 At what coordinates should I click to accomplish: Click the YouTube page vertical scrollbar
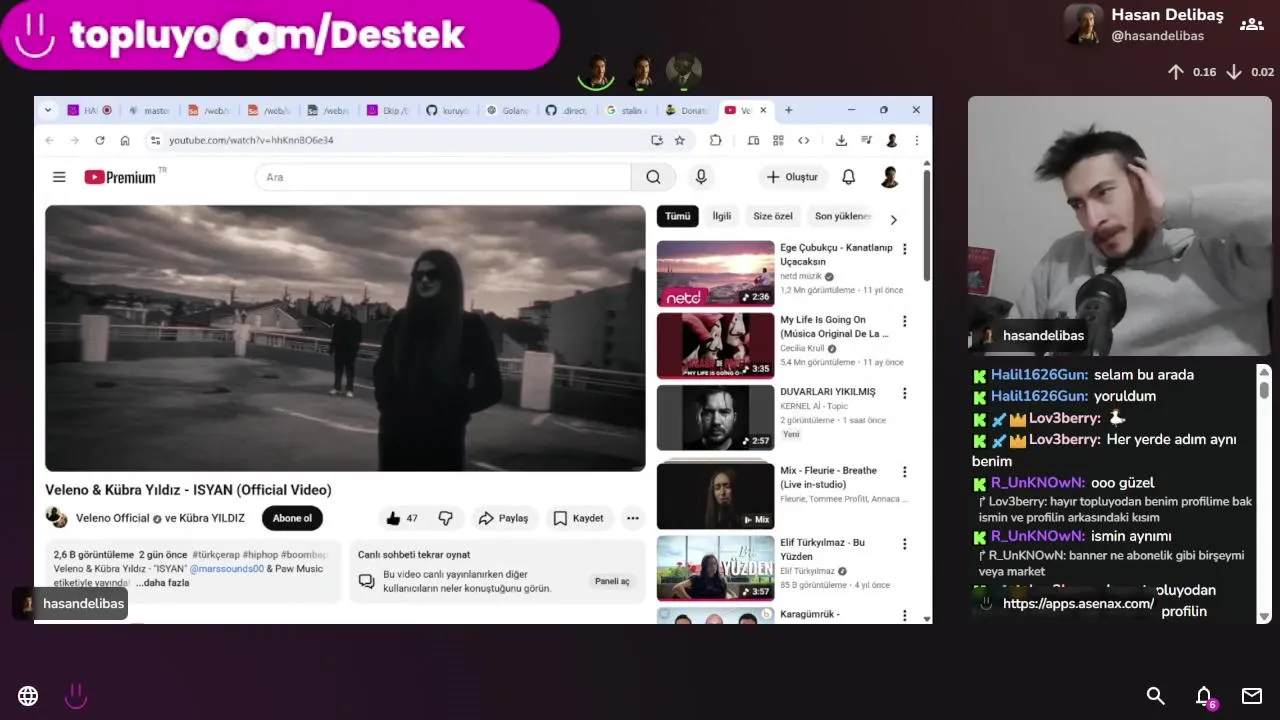pos(927,225)
